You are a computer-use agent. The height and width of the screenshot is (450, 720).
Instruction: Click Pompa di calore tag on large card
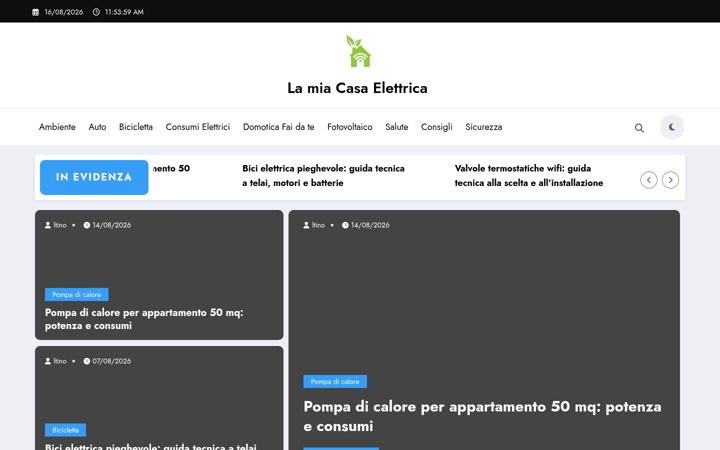[x=335, y=382]
